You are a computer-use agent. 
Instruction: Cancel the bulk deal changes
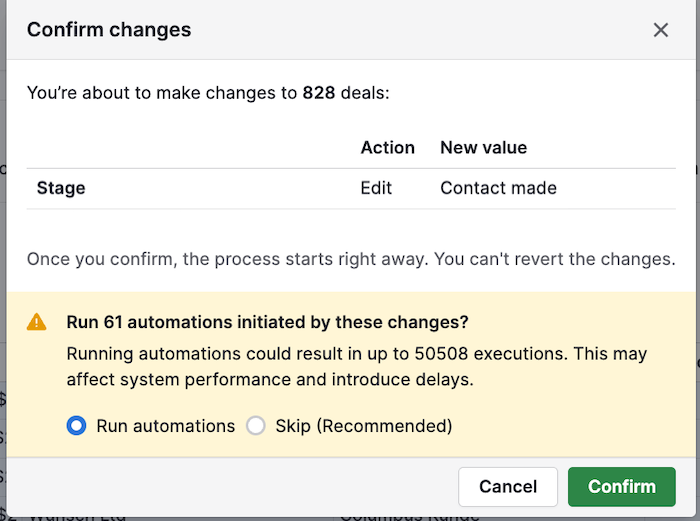508,487
